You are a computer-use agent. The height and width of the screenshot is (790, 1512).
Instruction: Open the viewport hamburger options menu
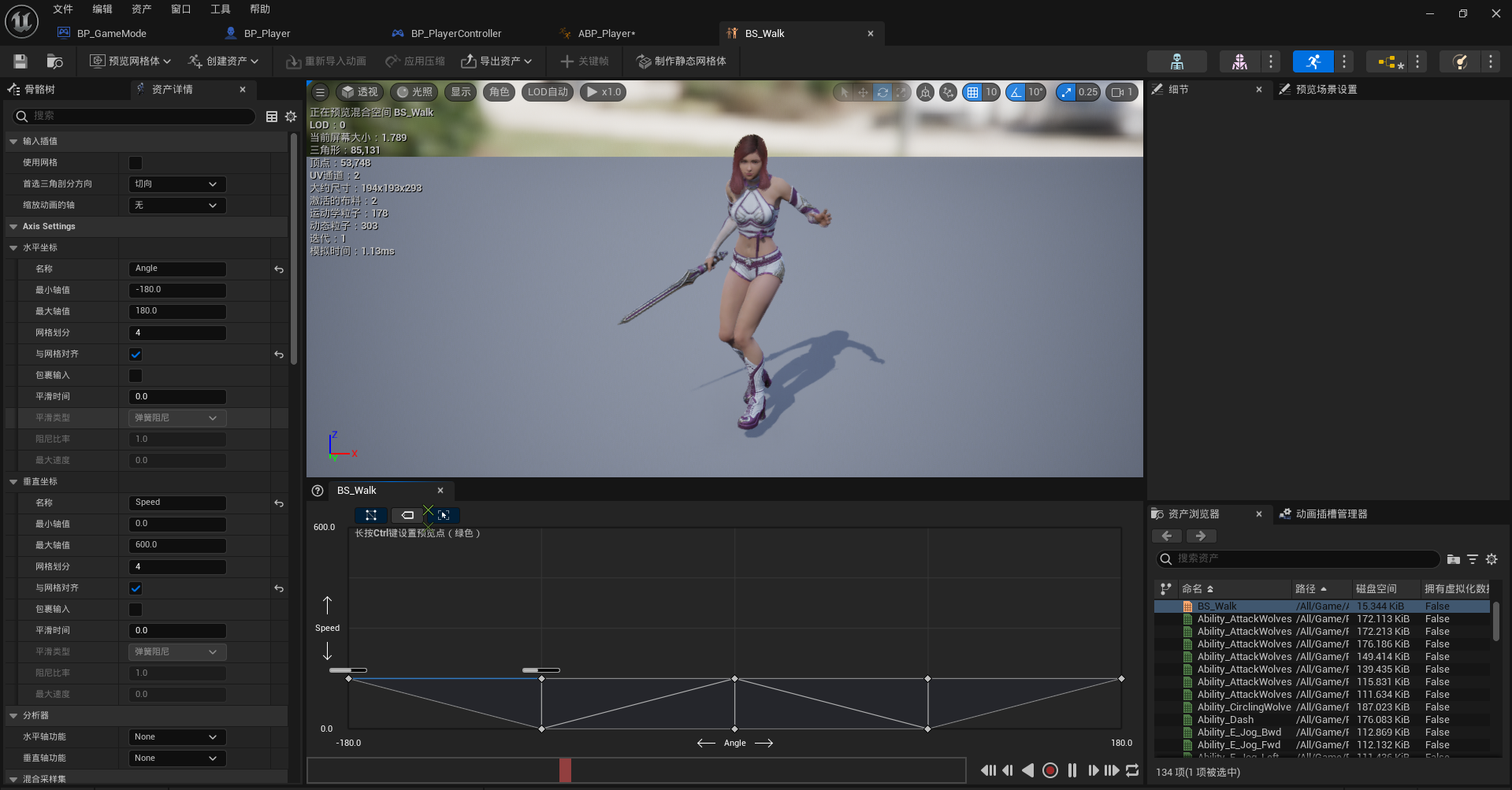[320, 92]
